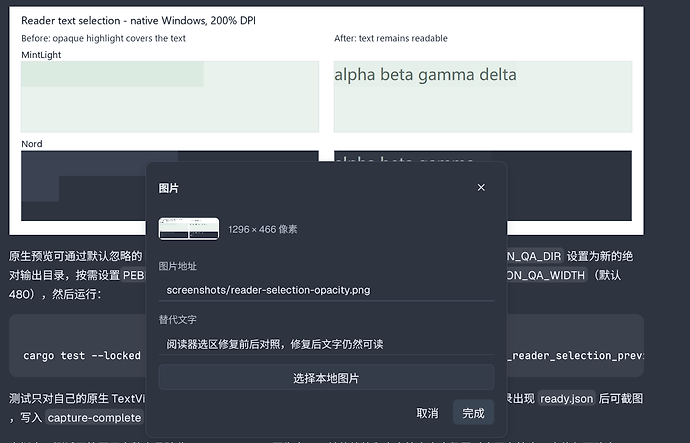Click the 取消 button

click(427, 413)
